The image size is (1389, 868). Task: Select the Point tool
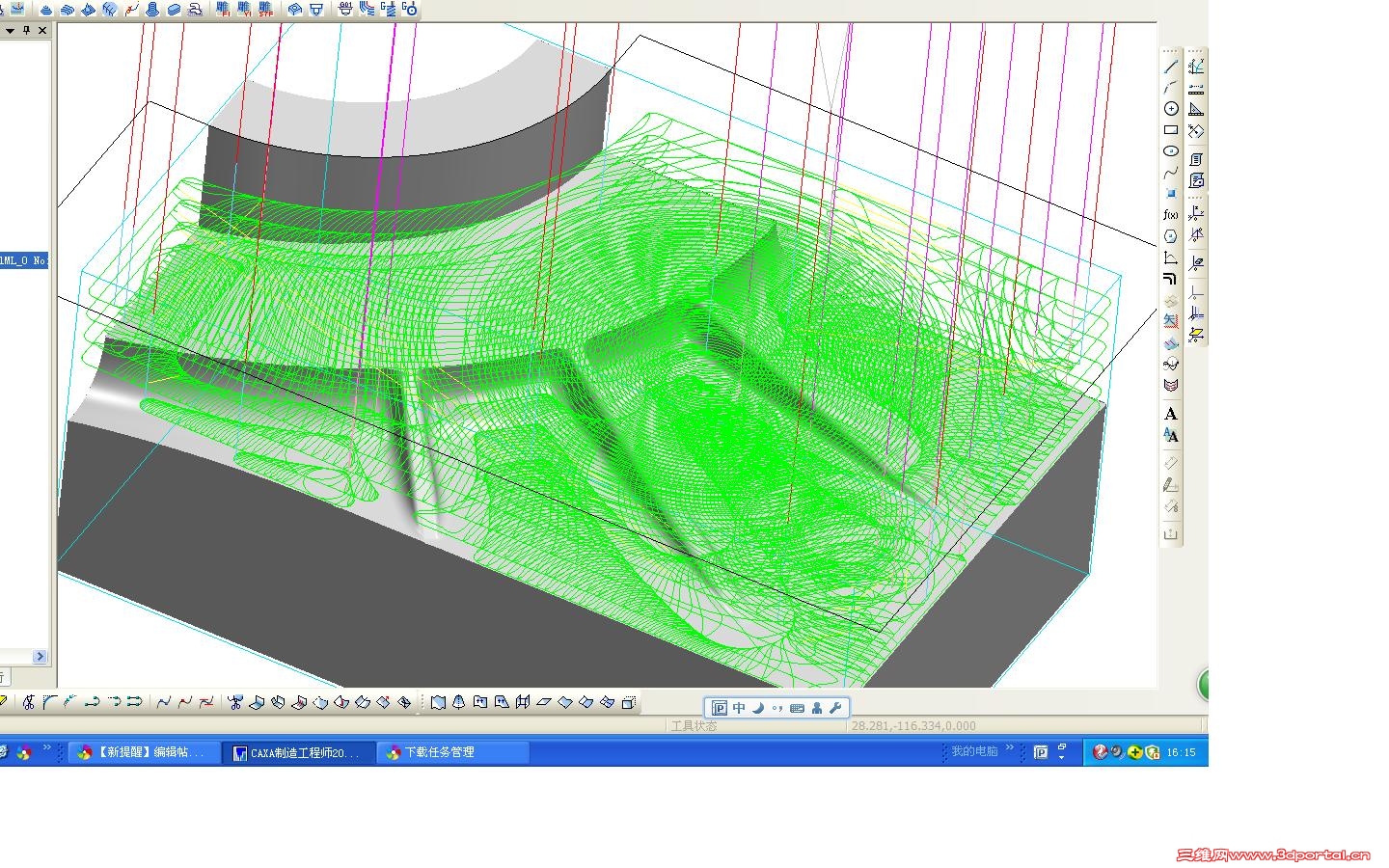click(x=1171, y=194)
